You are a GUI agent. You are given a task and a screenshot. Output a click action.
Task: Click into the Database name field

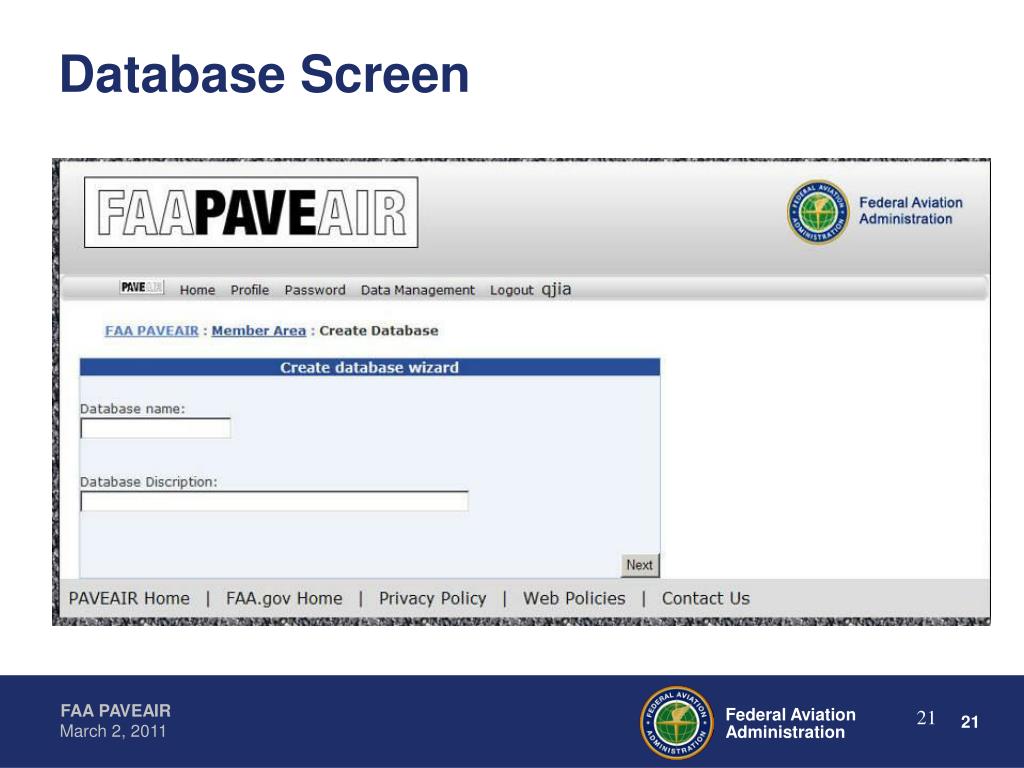click(x=155, y=428)
